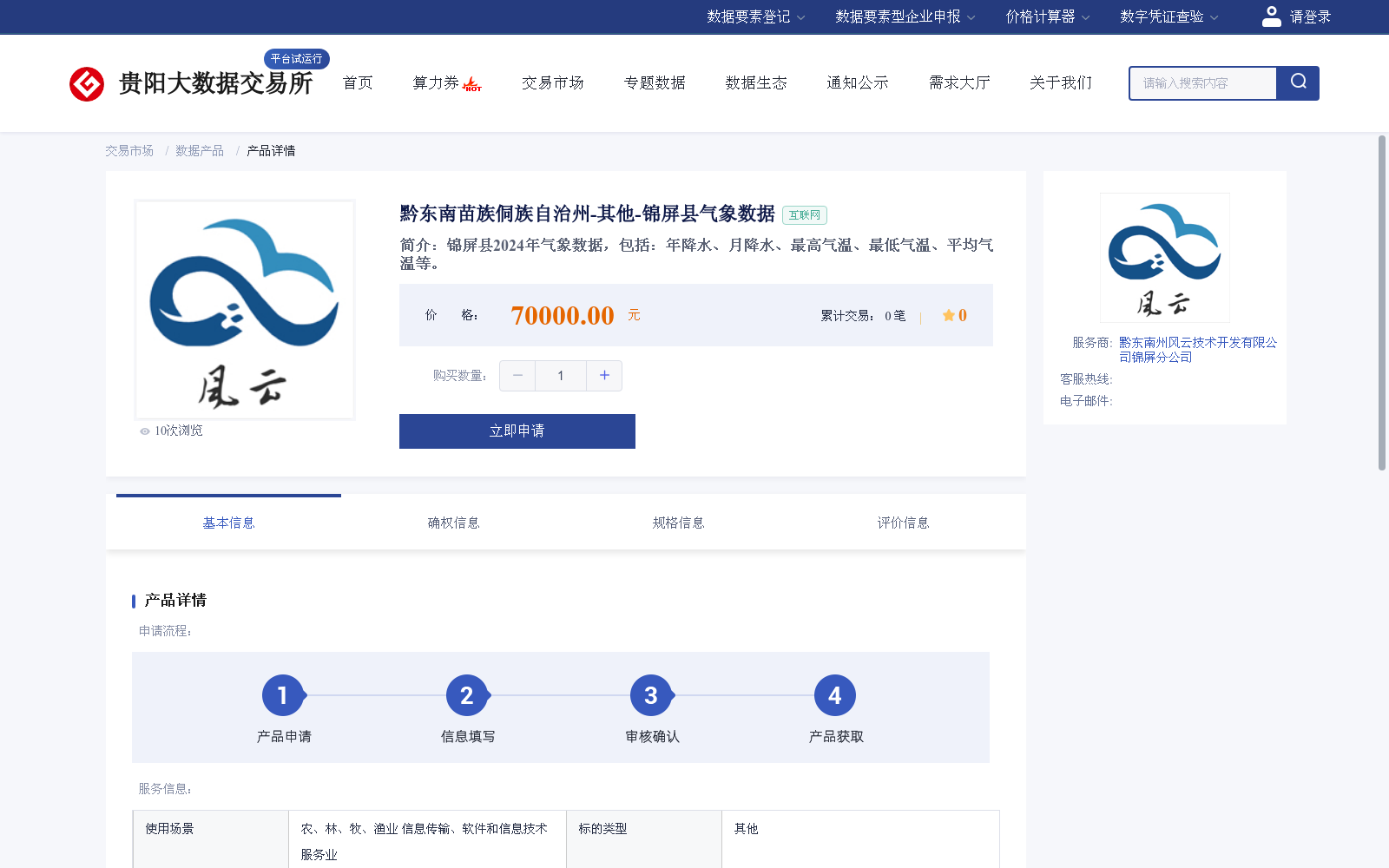Click the page vertical scrollbar
1389x868 pixels.
(1382, 303)
